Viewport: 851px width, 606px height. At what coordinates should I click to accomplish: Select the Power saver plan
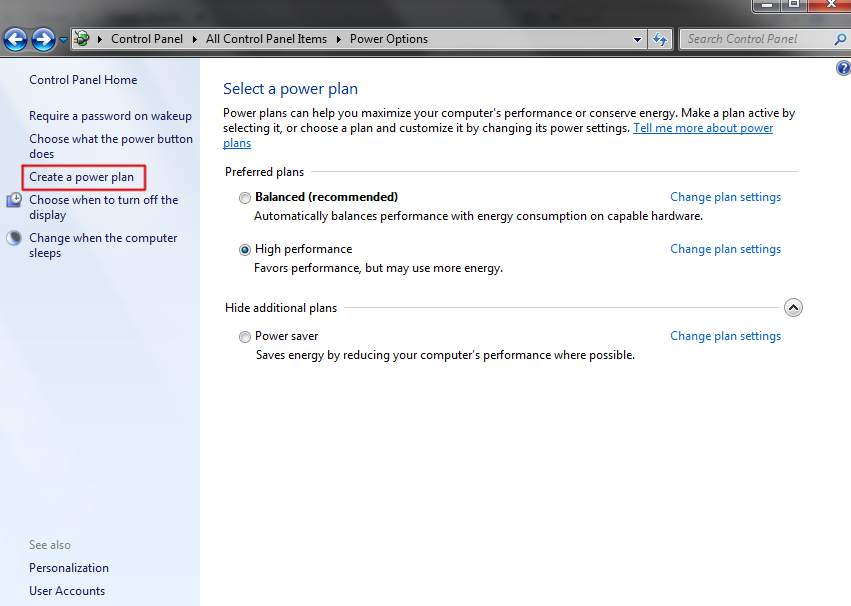pos(245,337)
